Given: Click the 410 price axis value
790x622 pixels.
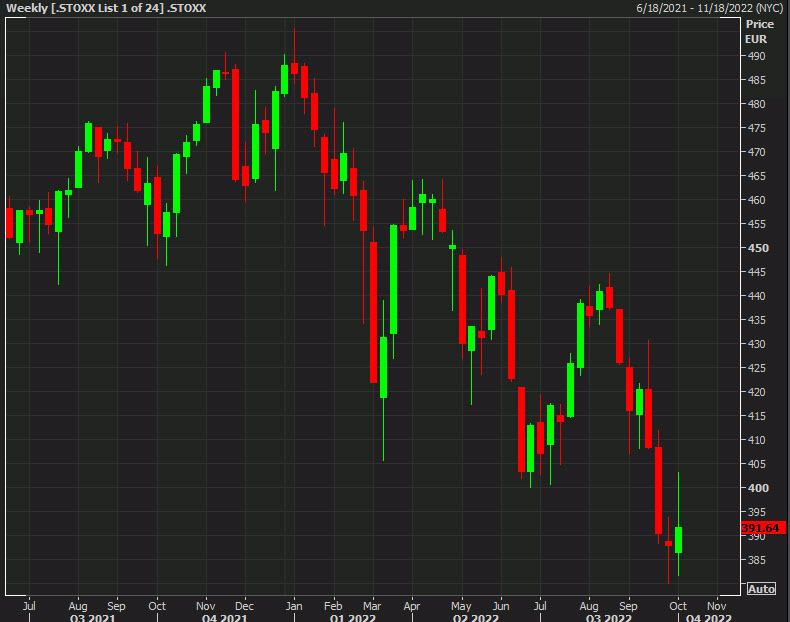Looking at the screenshot, I should point(756,440).
